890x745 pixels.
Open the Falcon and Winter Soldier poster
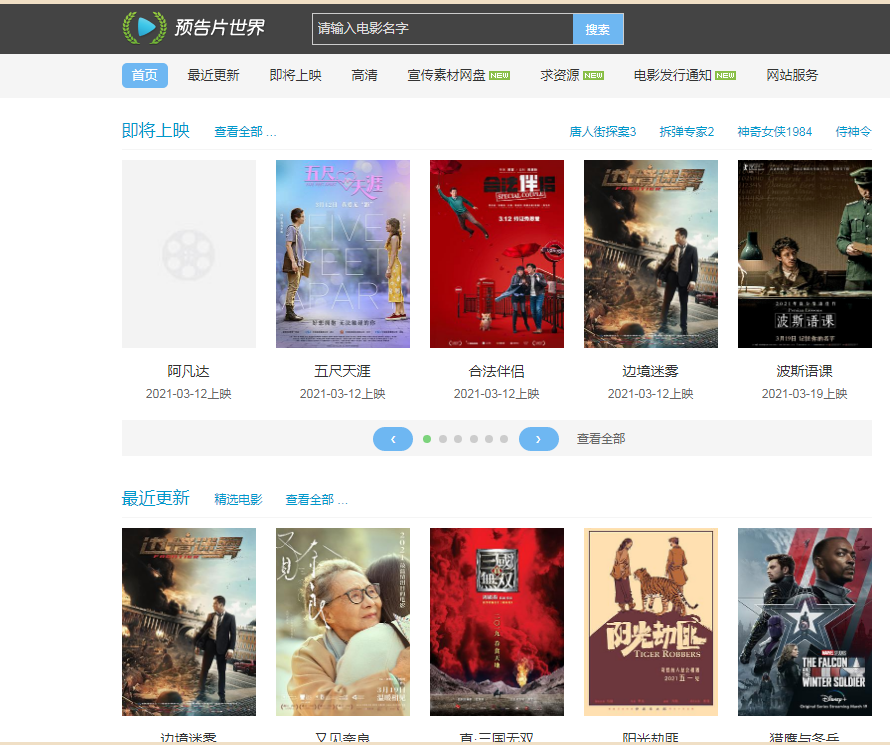tap(805, 622)
